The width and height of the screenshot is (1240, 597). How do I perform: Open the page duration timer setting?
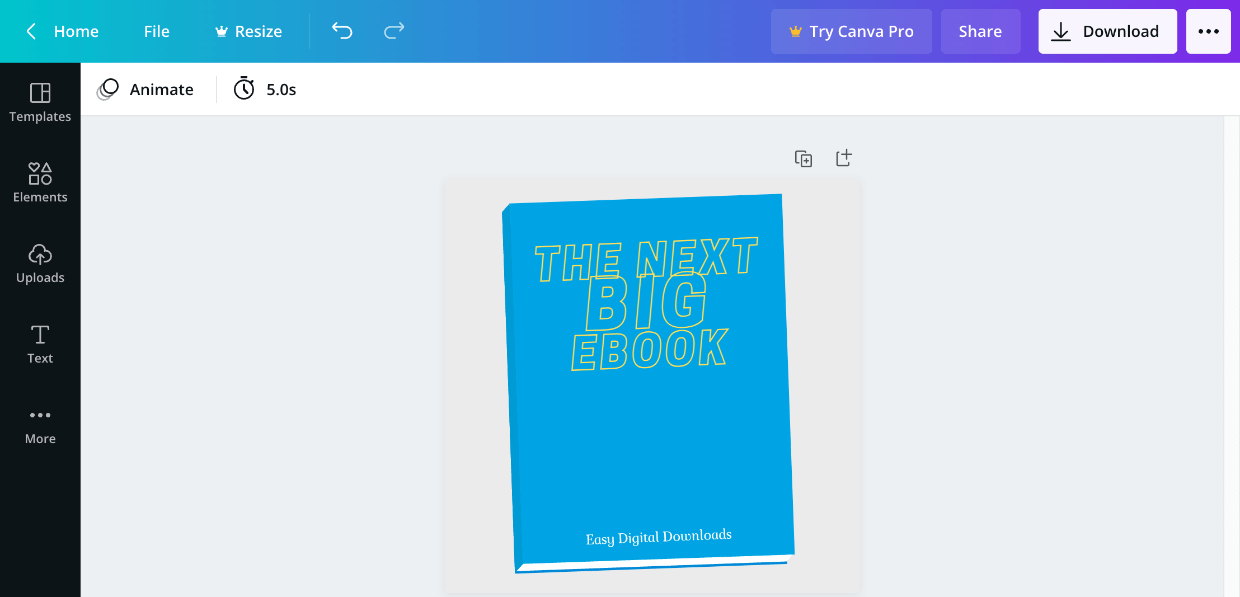tap(264, 89)
